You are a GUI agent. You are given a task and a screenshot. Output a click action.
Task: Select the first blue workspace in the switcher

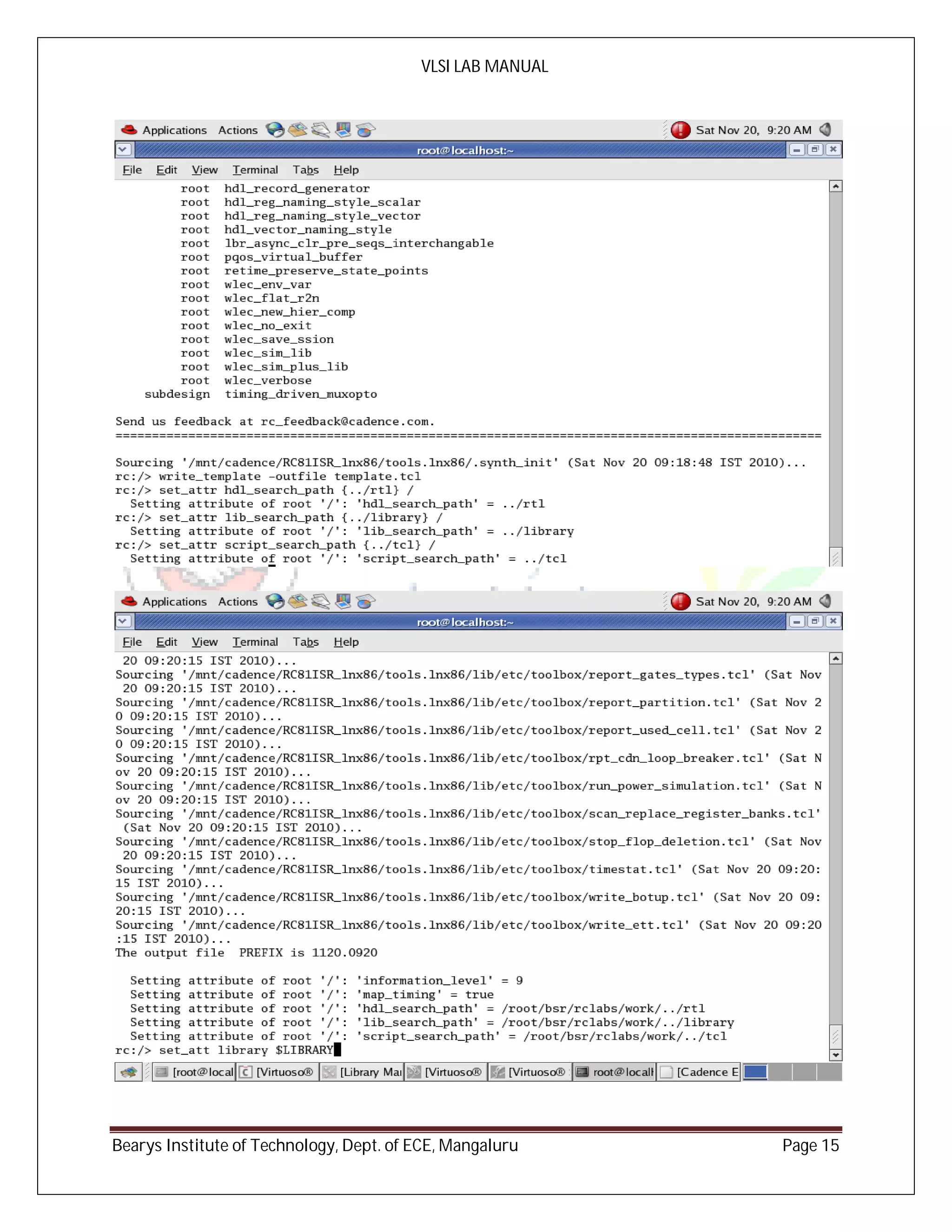coord(755,1072)
